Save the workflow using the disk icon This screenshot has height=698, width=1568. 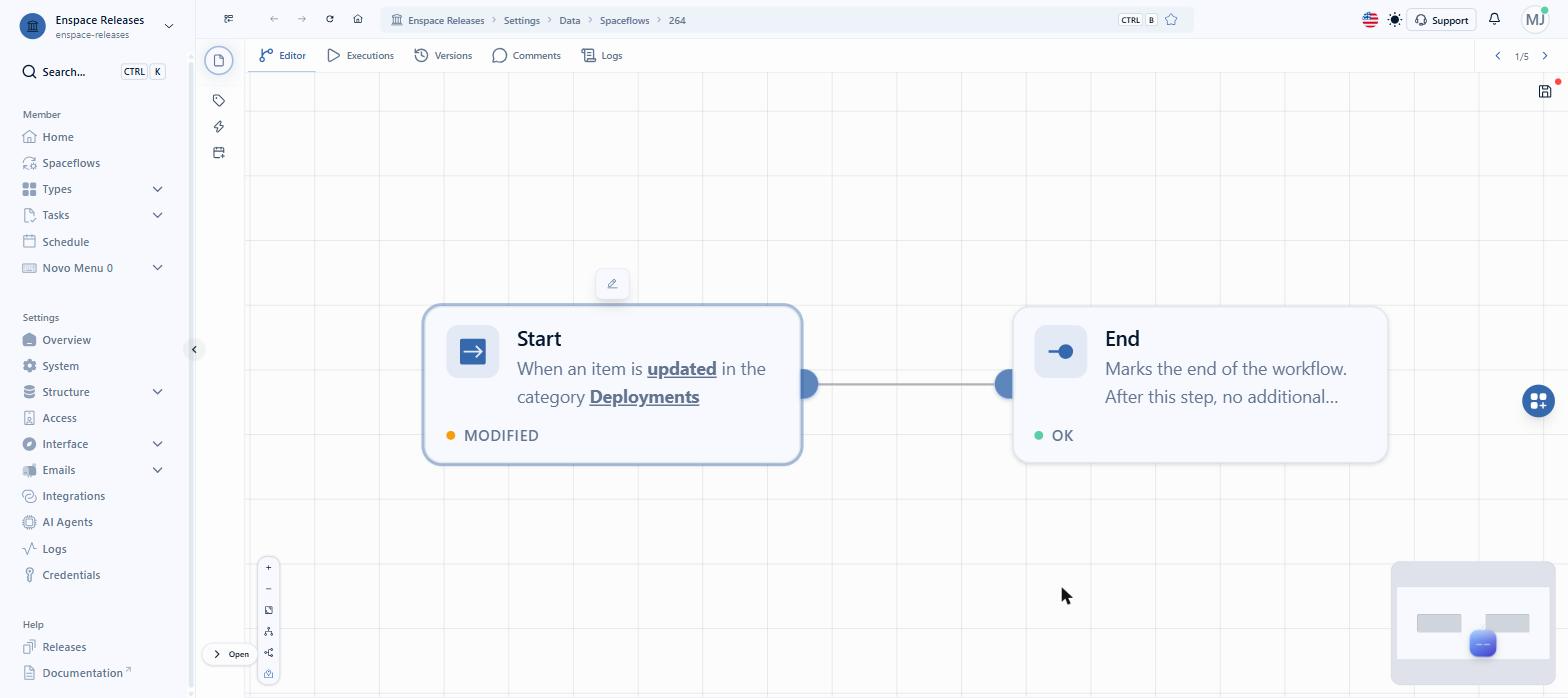pos(1545,91)
